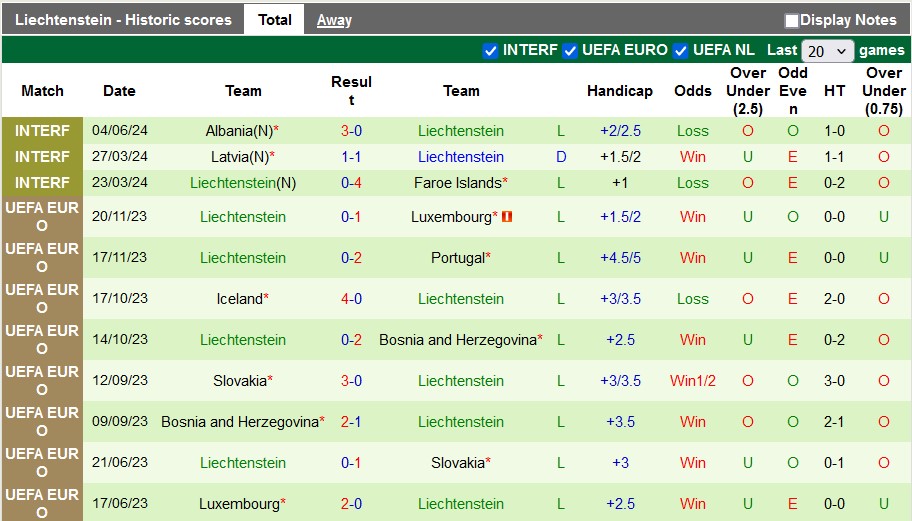Image resolution: width=912 pixels, height=521 pixels.
Task: Disable the UEFA NL filter checkbox
Action: [680, 50]
